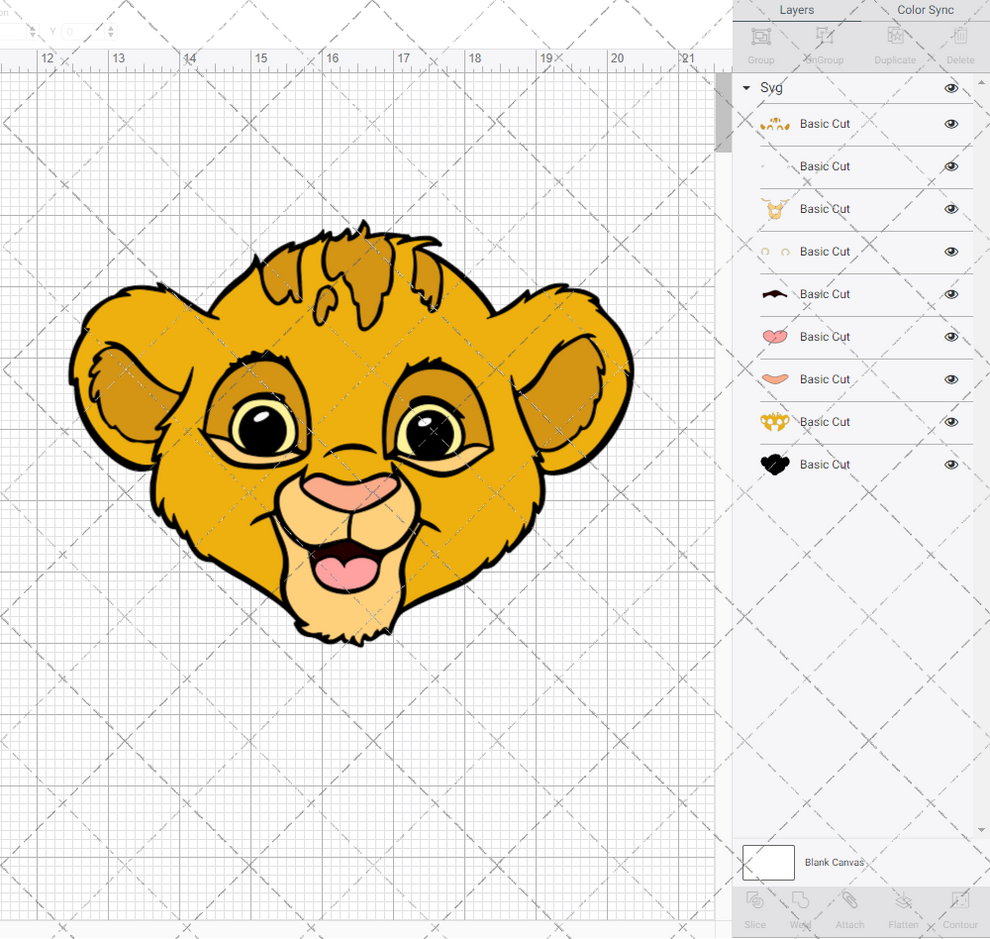
Task: Click the Delete icon
Action: (x=958, y=43)
